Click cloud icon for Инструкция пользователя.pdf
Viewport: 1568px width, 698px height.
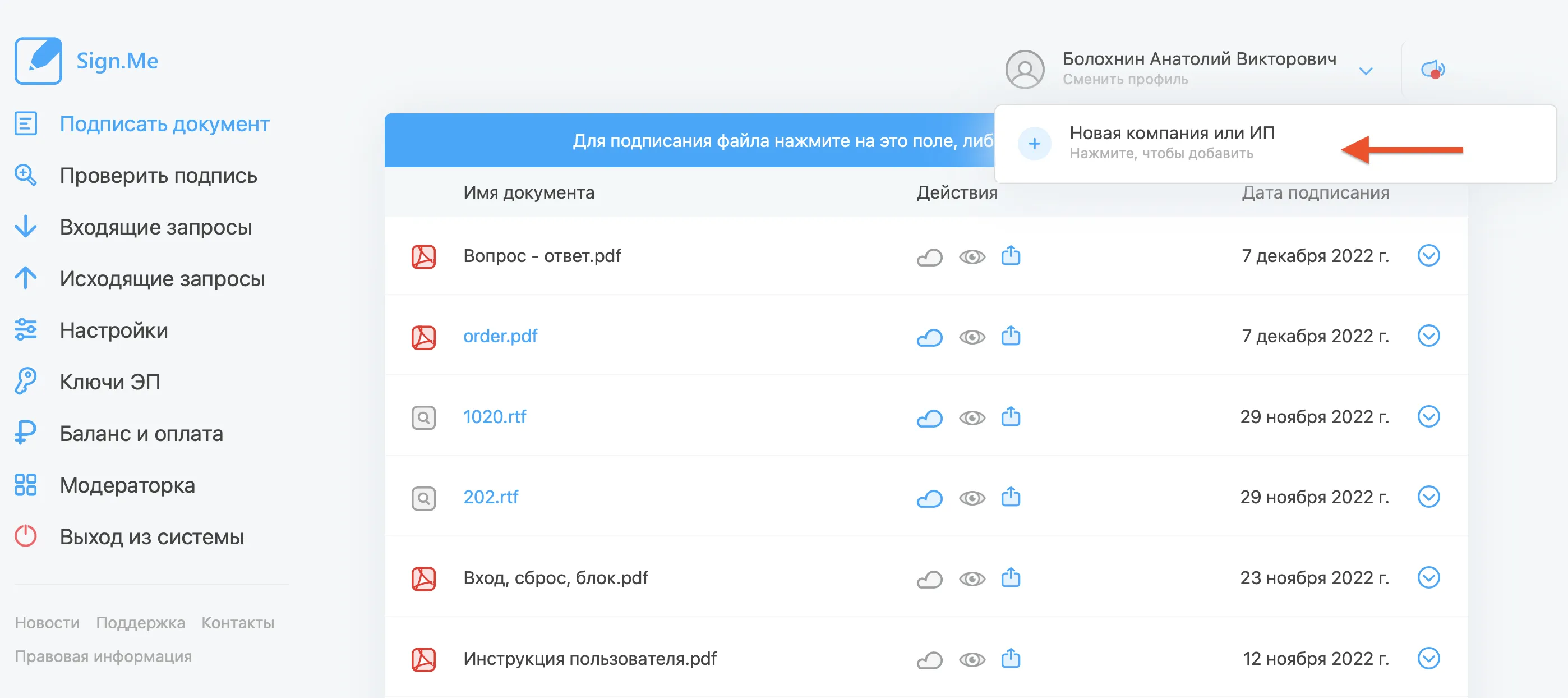929,660
